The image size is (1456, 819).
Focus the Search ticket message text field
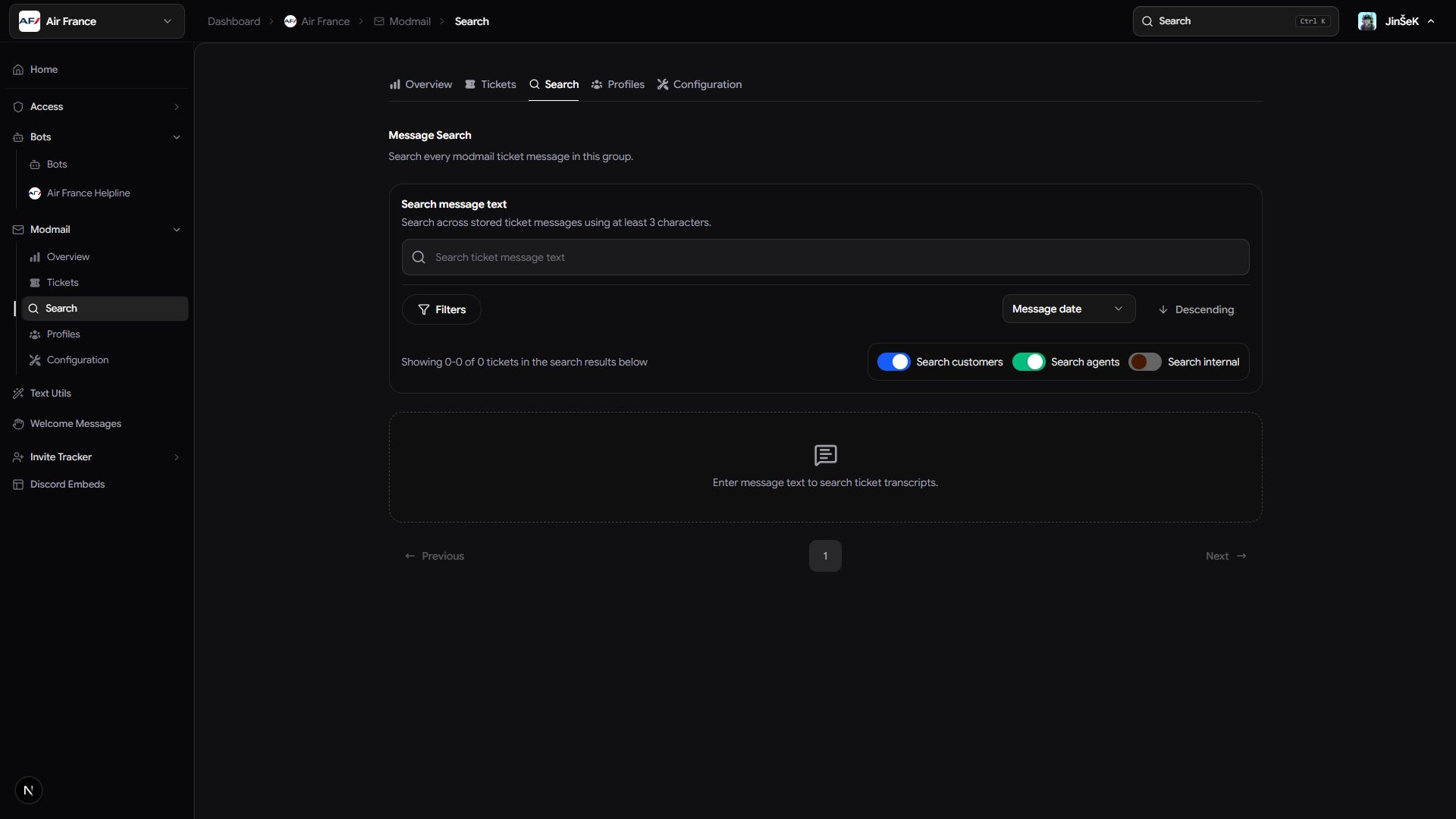pos(825,257)
